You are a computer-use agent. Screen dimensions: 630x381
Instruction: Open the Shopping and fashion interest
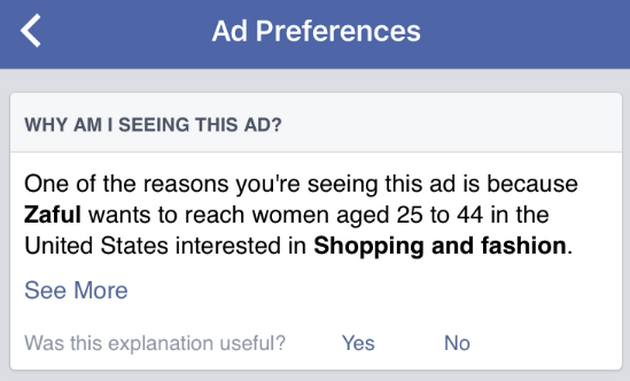coord(440,246)
